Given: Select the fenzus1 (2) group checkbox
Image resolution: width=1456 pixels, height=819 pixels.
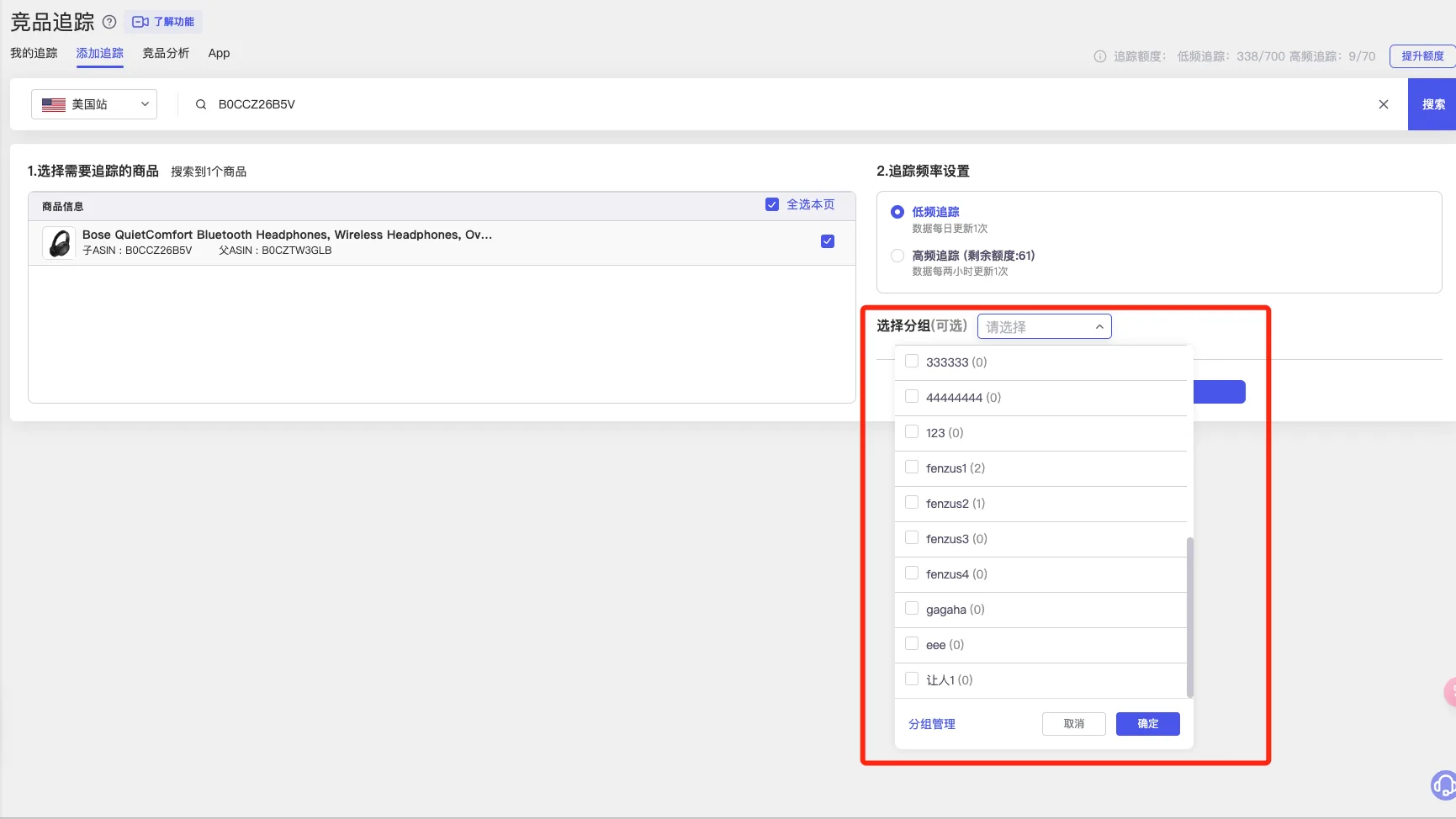Looking at the screenshot, I should point(912,468).
